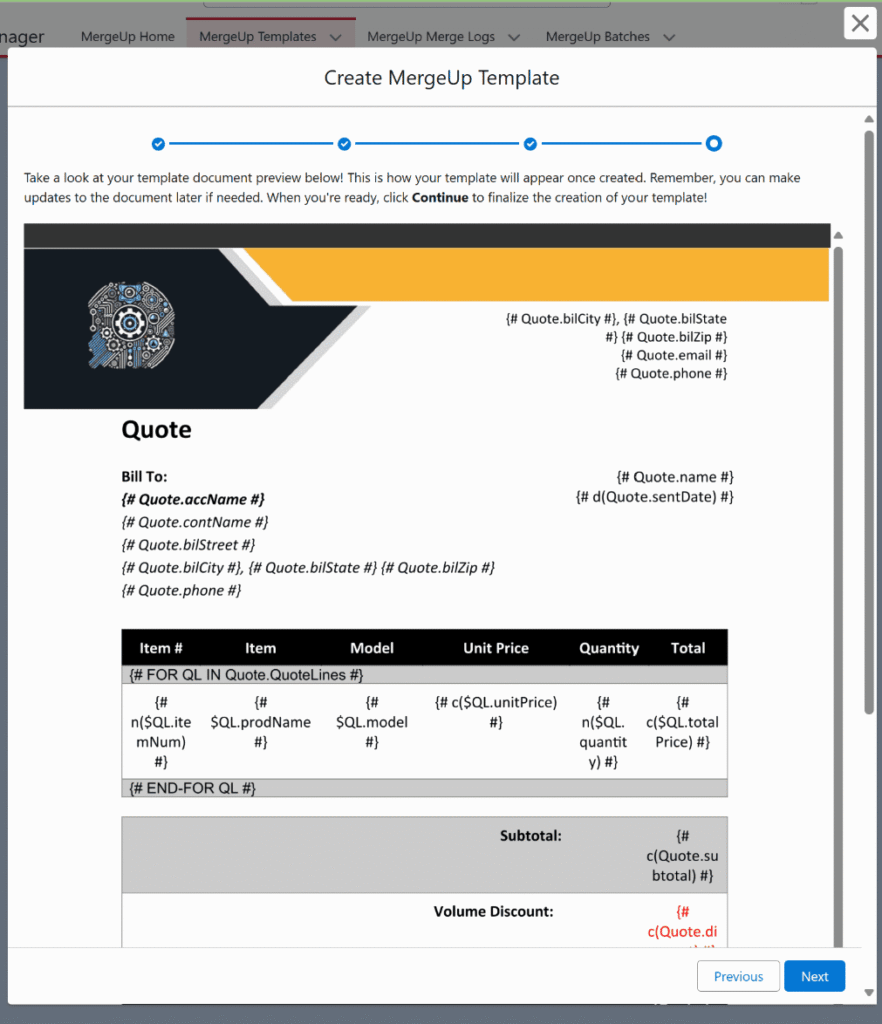Click the Next button to continue

[814, 976]
